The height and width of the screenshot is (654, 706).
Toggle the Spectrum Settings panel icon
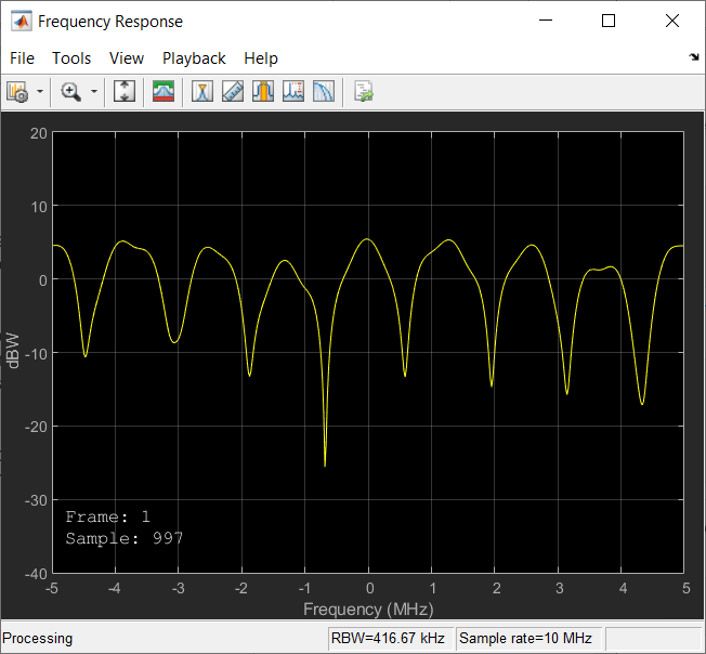pos(163,92)
